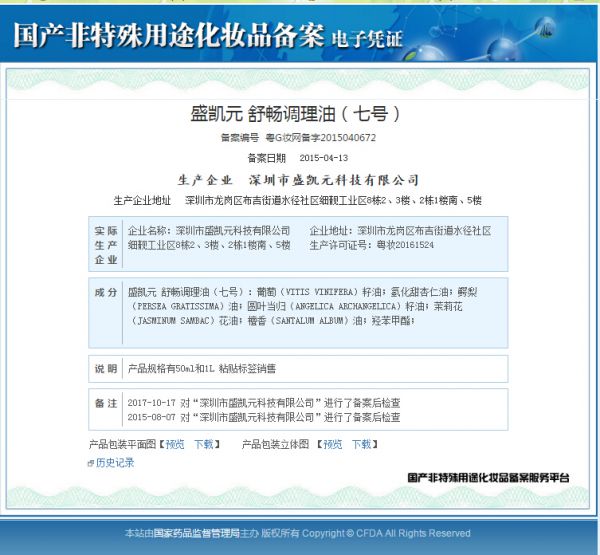This screenshot has height=555, width=600.
Task: Select the record number 粤G妆网备字2015040672
Action: pos(321,137)
